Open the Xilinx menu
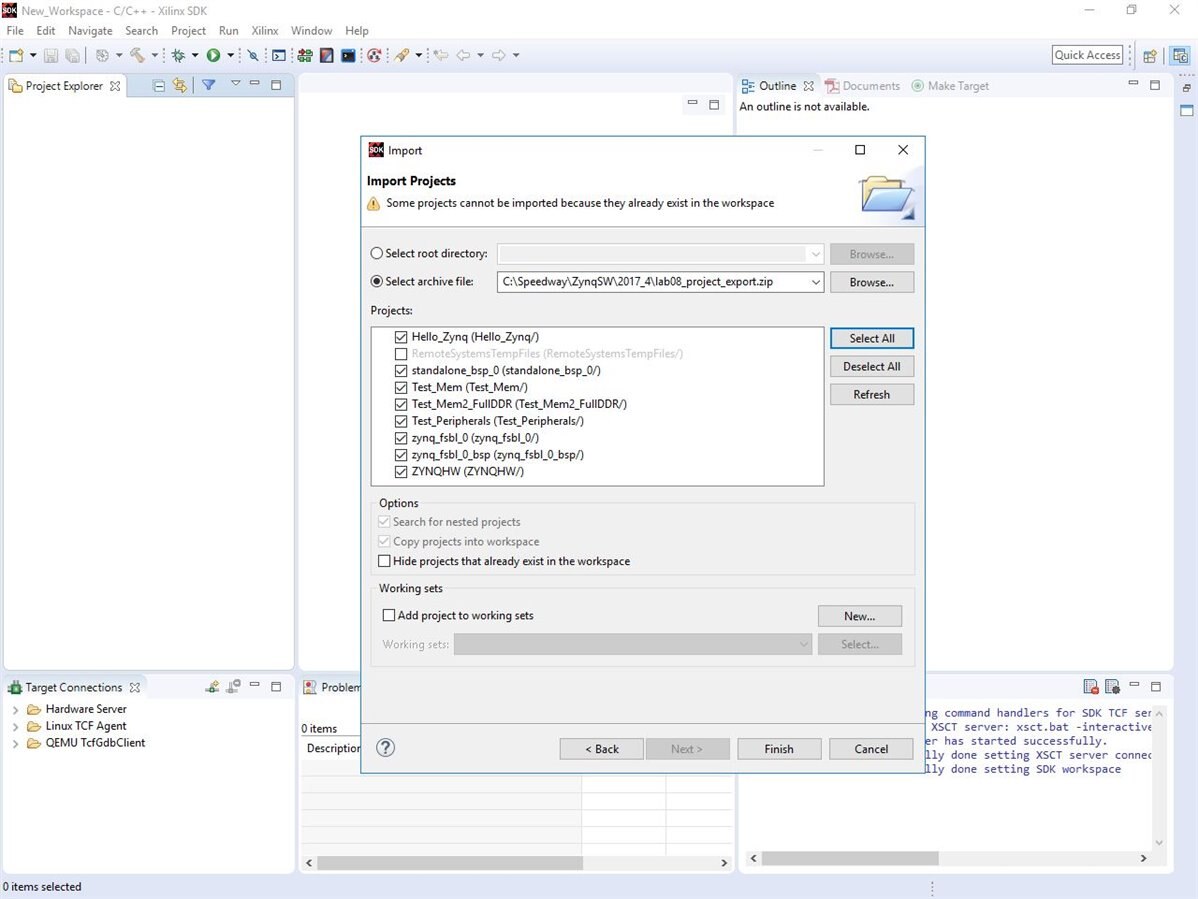This screenshot has height=899, width=1198. pos(265,31)
